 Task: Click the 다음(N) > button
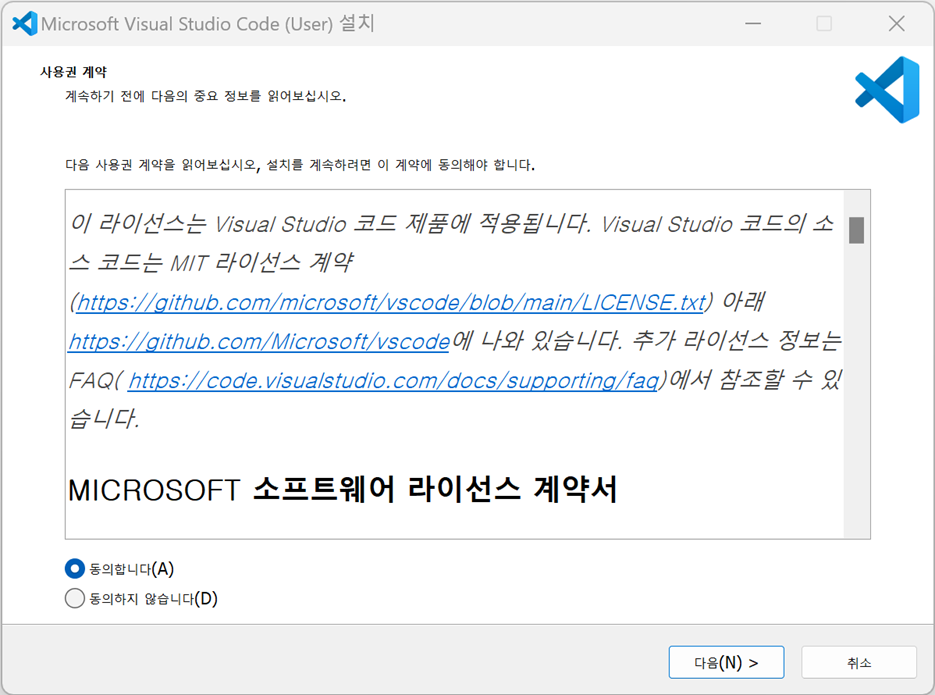[726, 662]
